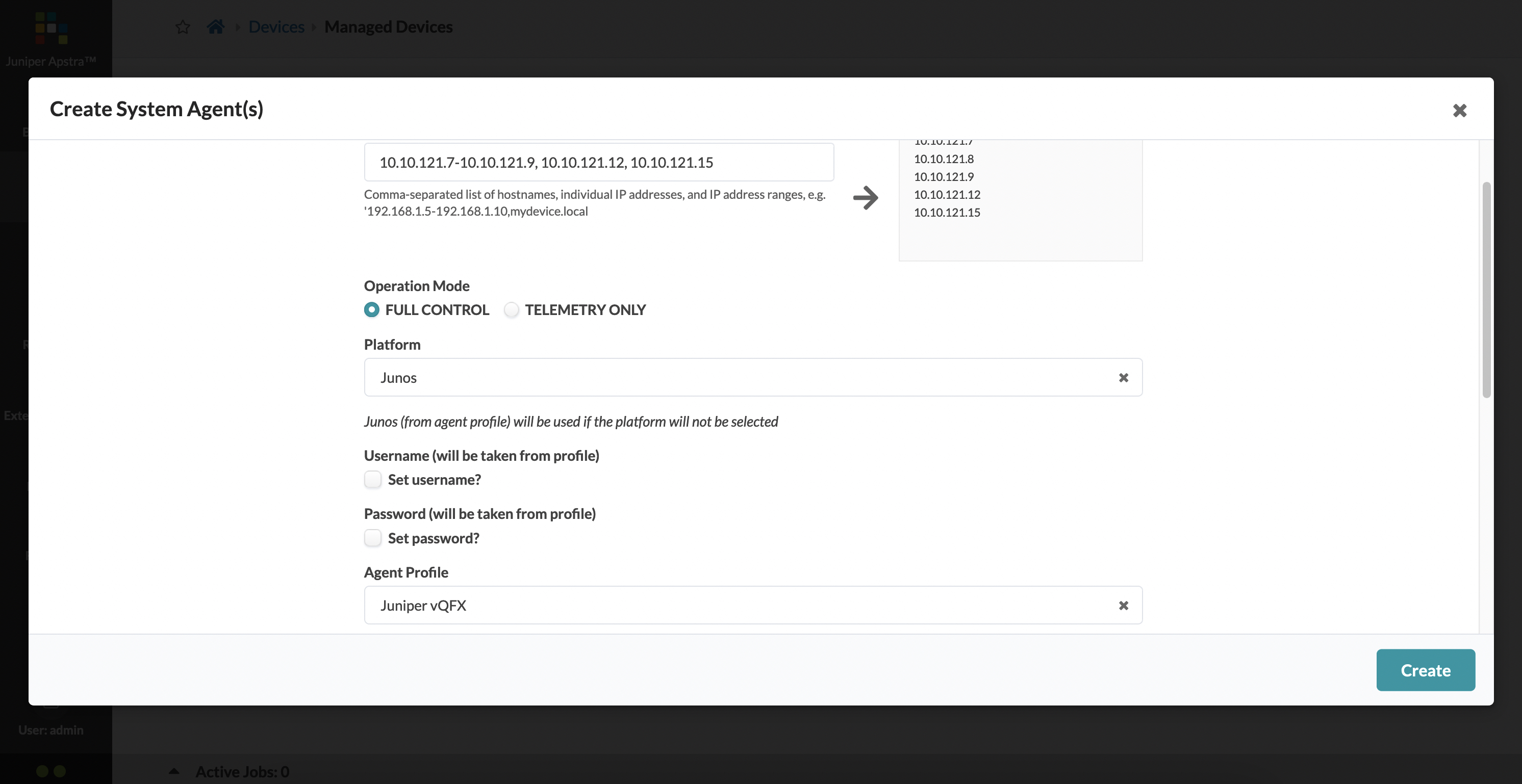Enable Set username checkbox
This screenshot has width=1522, height=784.
tap(373, 479)
